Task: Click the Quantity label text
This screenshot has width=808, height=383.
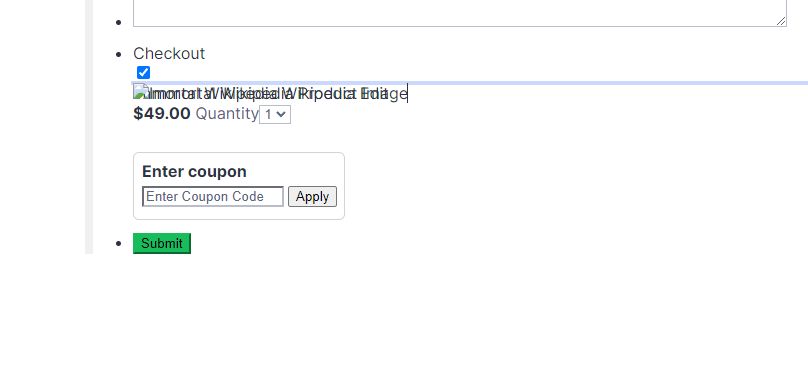Action: pyautogui.click(x=227, y=113)
